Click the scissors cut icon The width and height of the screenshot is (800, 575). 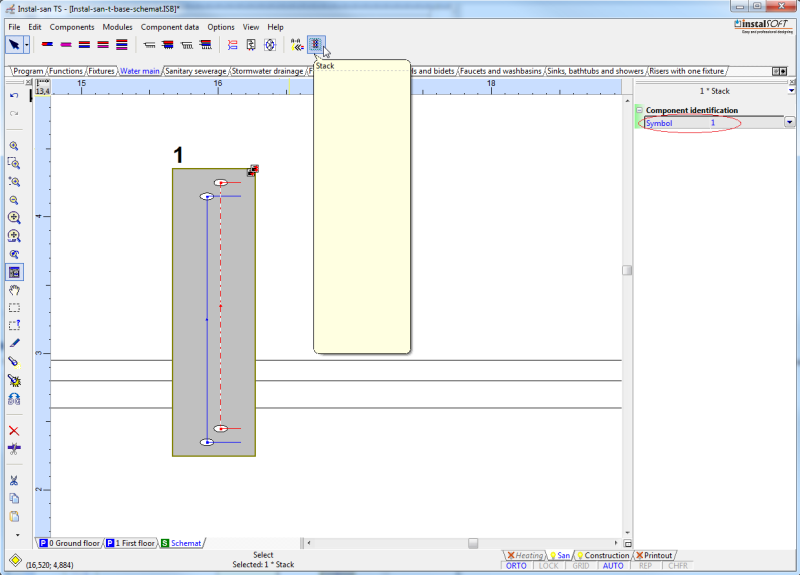[x=14, y=481]
